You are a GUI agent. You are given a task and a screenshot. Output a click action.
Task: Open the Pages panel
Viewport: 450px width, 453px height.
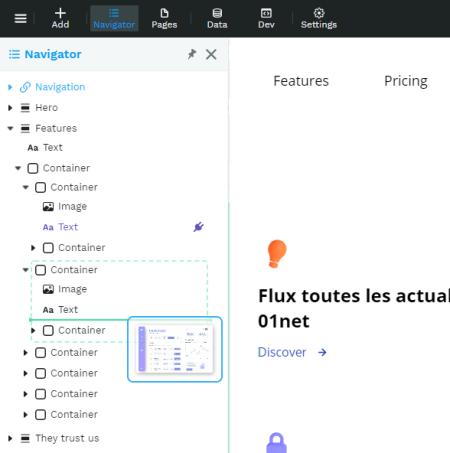click(164, 18)
